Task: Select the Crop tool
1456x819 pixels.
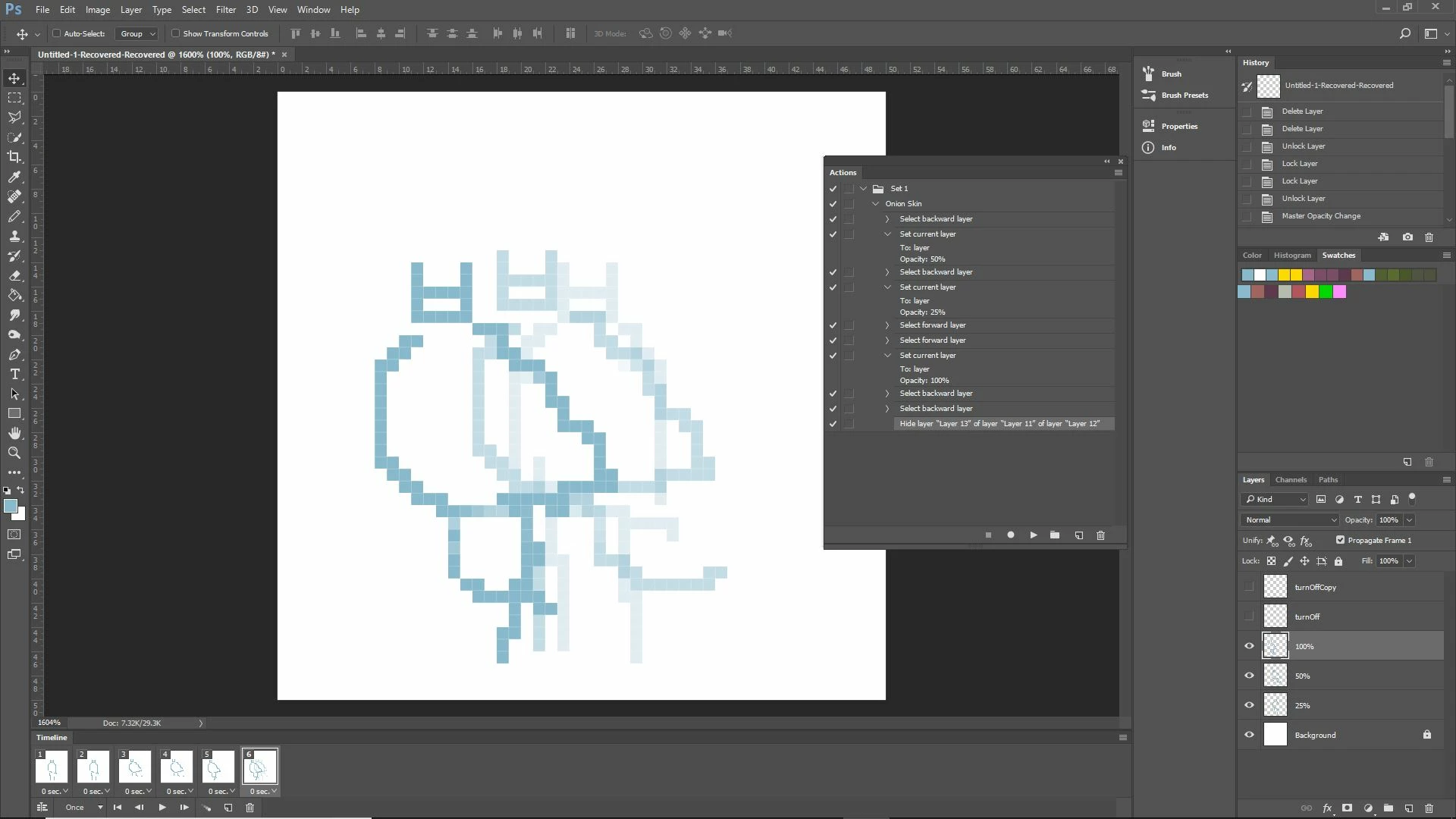Action: click(x=14, y=157)
